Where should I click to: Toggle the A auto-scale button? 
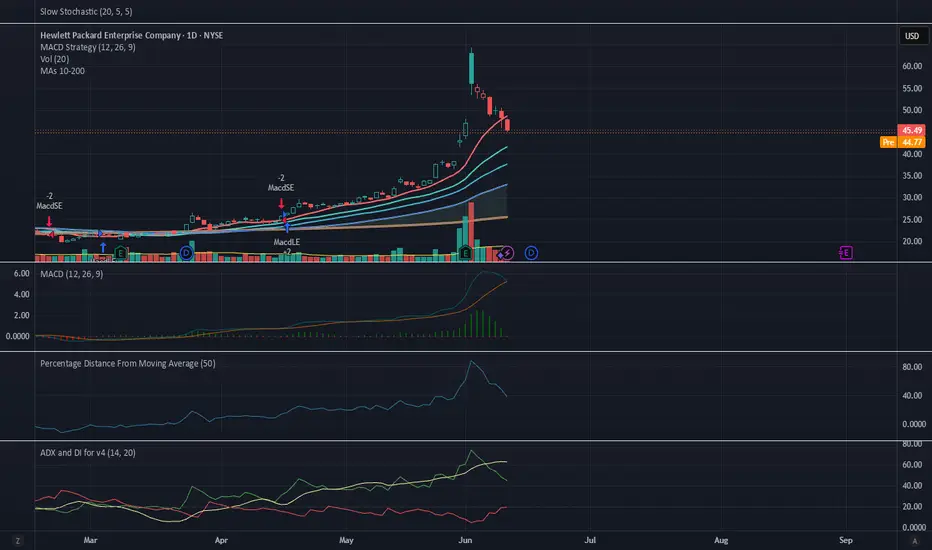point(915,541)
